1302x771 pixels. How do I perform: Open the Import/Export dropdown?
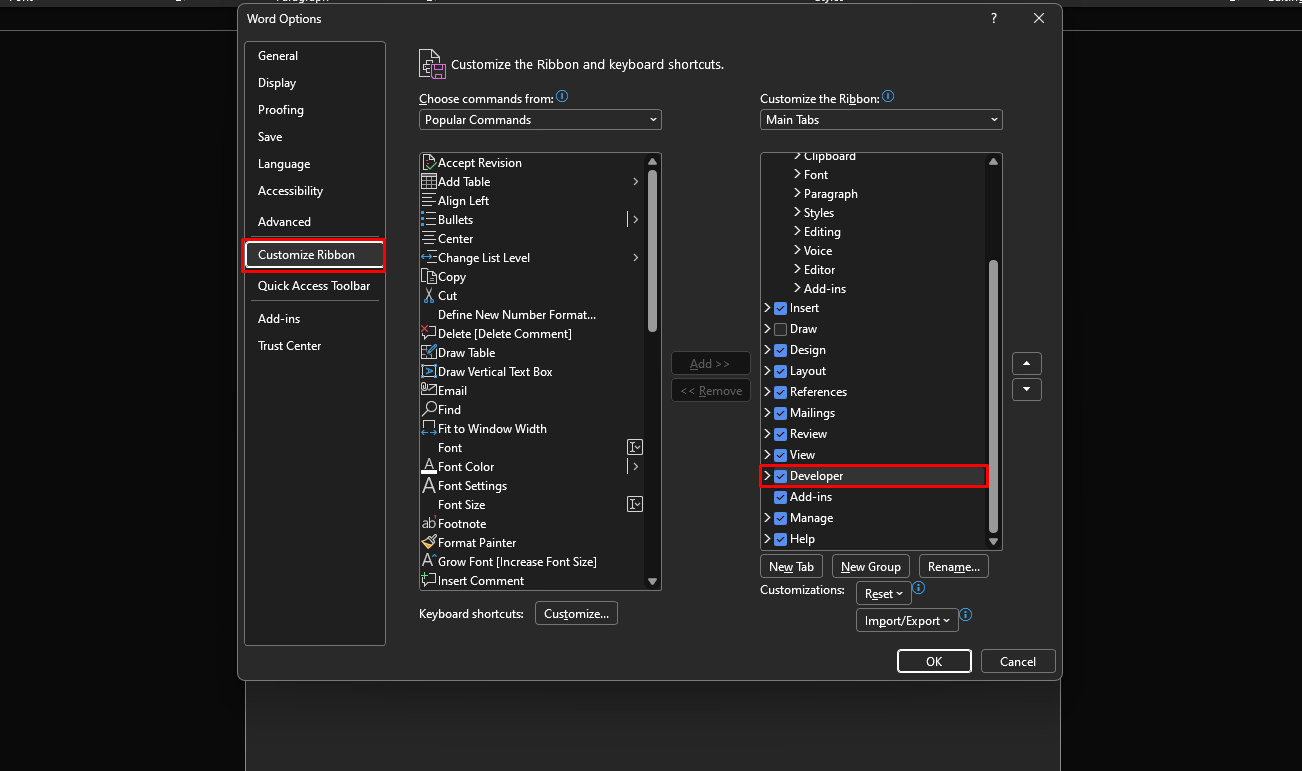907,621
